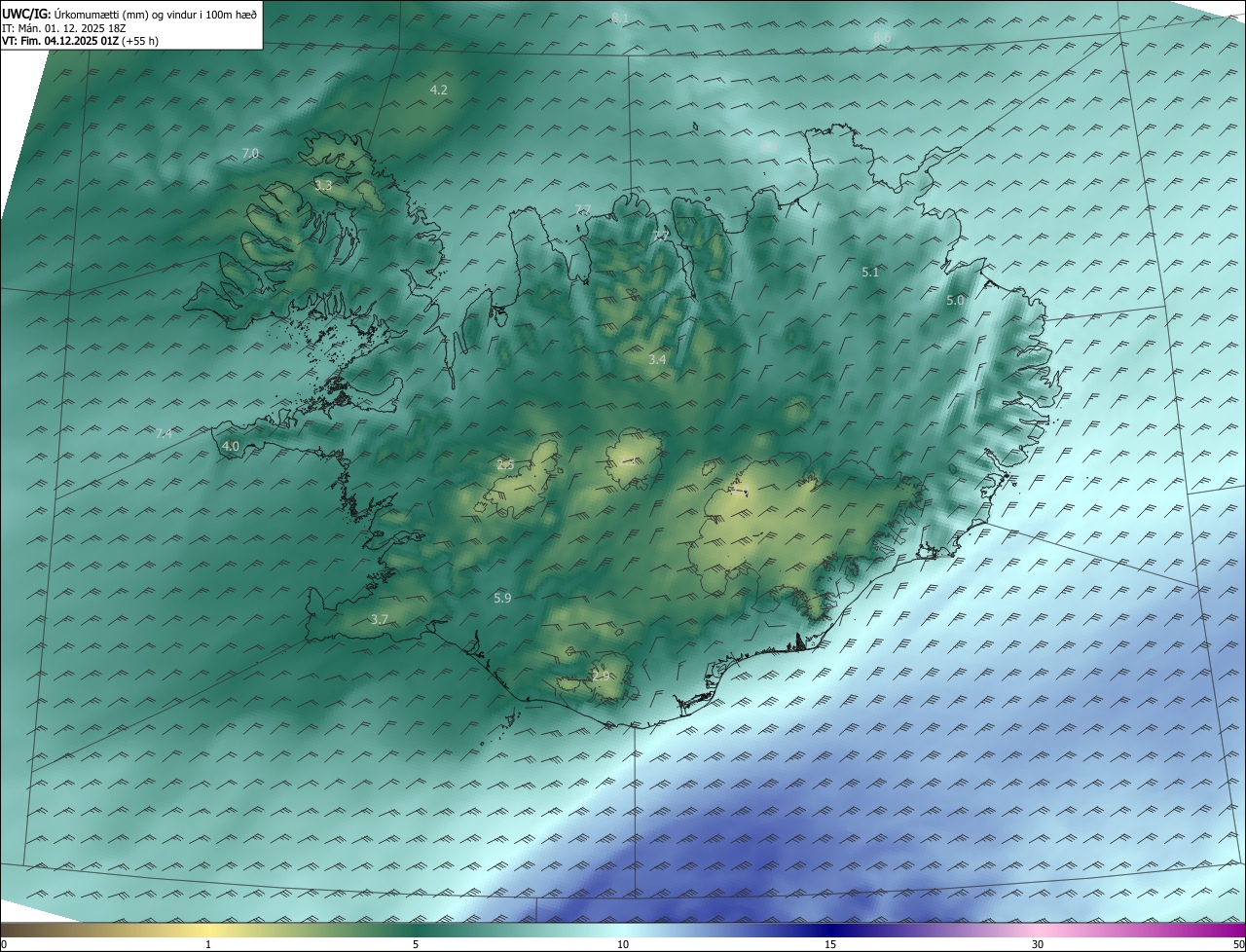Click the 3.4 value label on the map
Image resolution: width=1246 pixels, height=952 pixels.
click(657, 359)
